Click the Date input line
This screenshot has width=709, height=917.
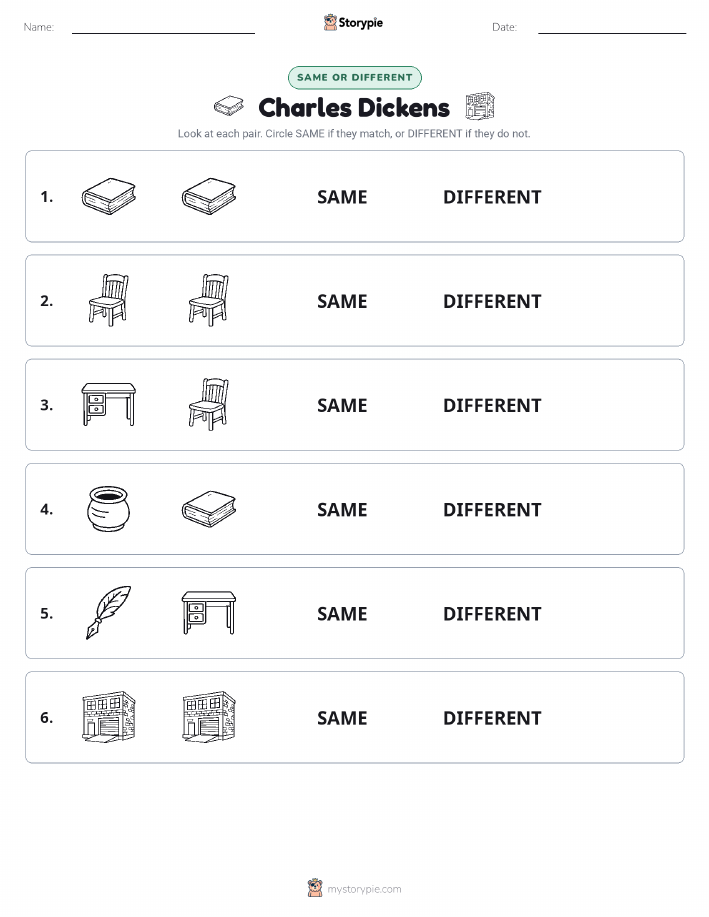[612, 28]
